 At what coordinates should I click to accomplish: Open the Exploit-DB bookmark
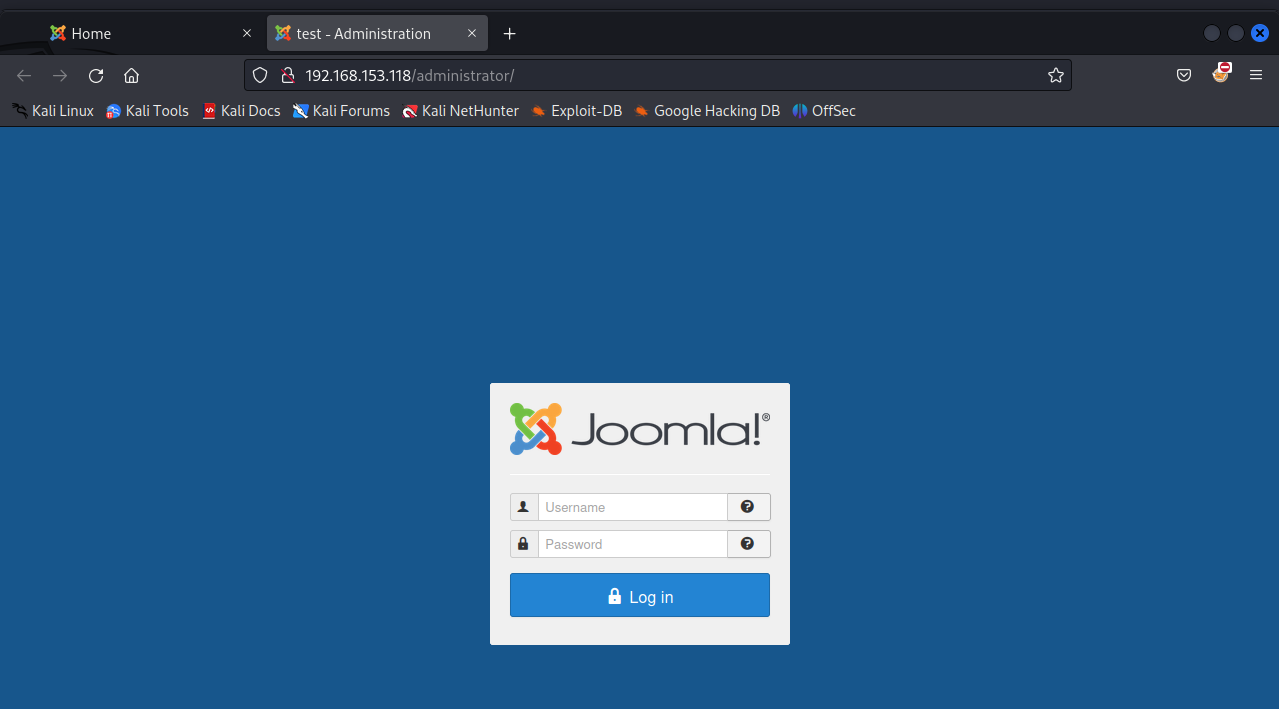(576, 111)
